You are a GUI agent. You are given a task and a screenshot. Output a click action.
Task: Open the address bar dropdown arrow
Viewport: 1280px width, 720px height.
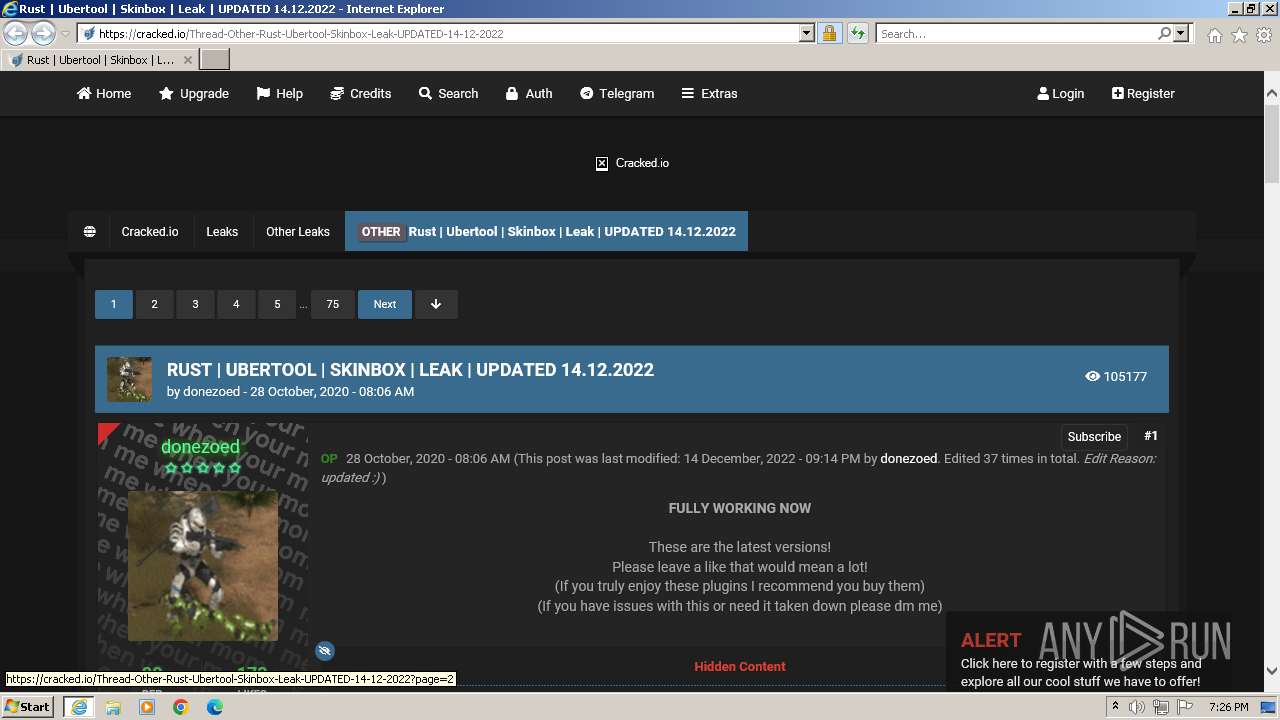point(807,33)
